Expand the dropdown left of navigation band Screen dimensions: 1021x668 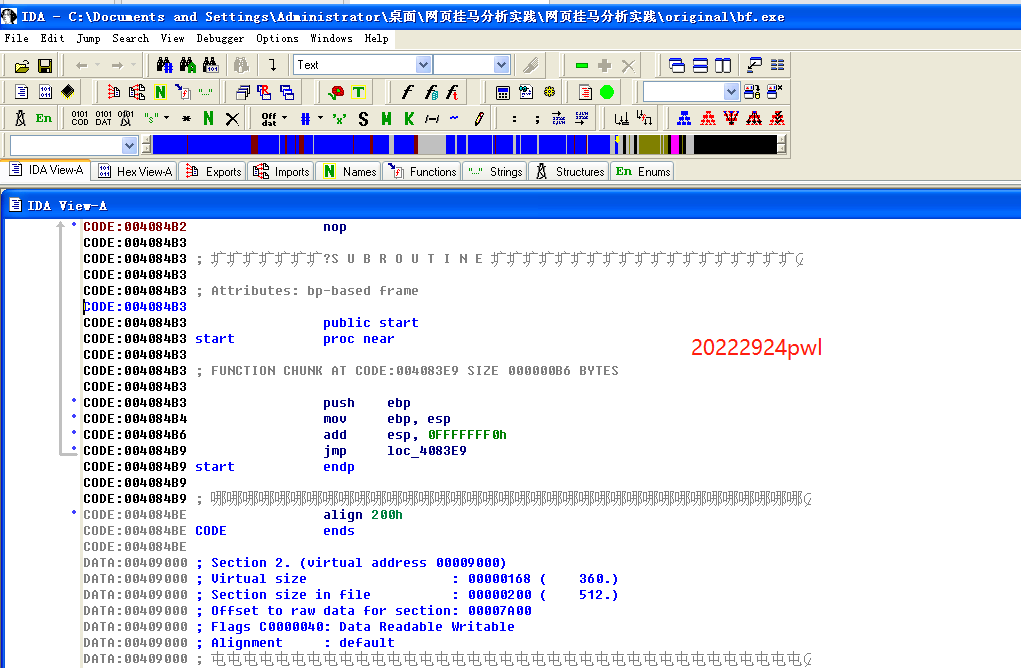click(129, 145)
